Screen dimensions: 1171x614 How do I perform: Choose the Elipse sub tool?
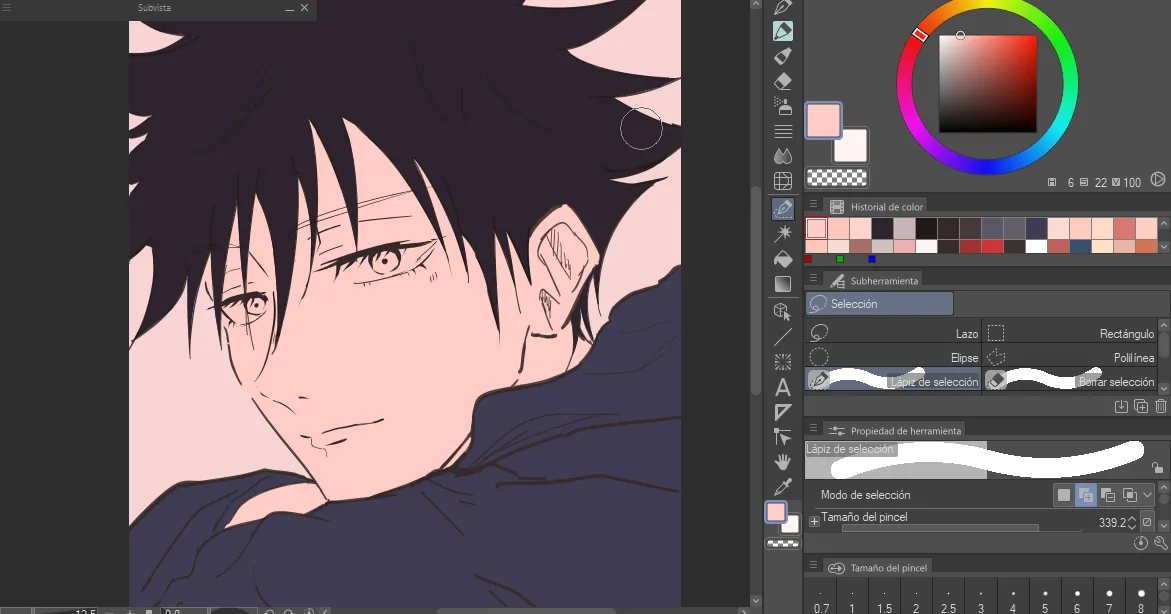click(x=893, y=357)
